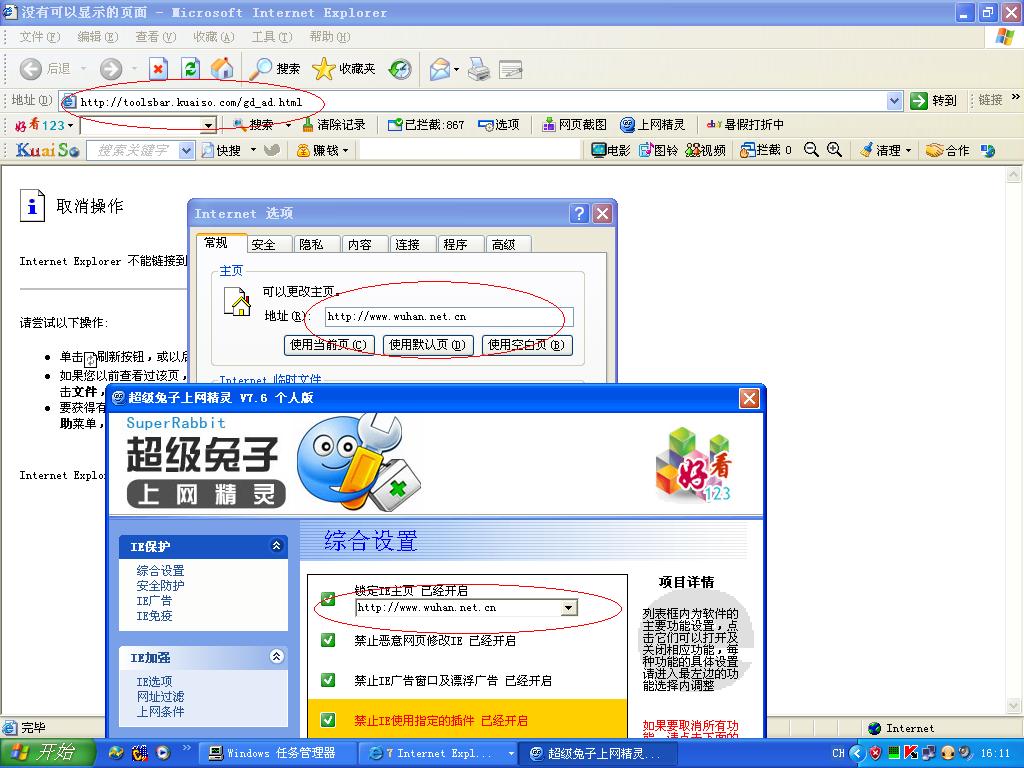Click 视频 in KuaiSo toolbar

[x=705, y=150]
